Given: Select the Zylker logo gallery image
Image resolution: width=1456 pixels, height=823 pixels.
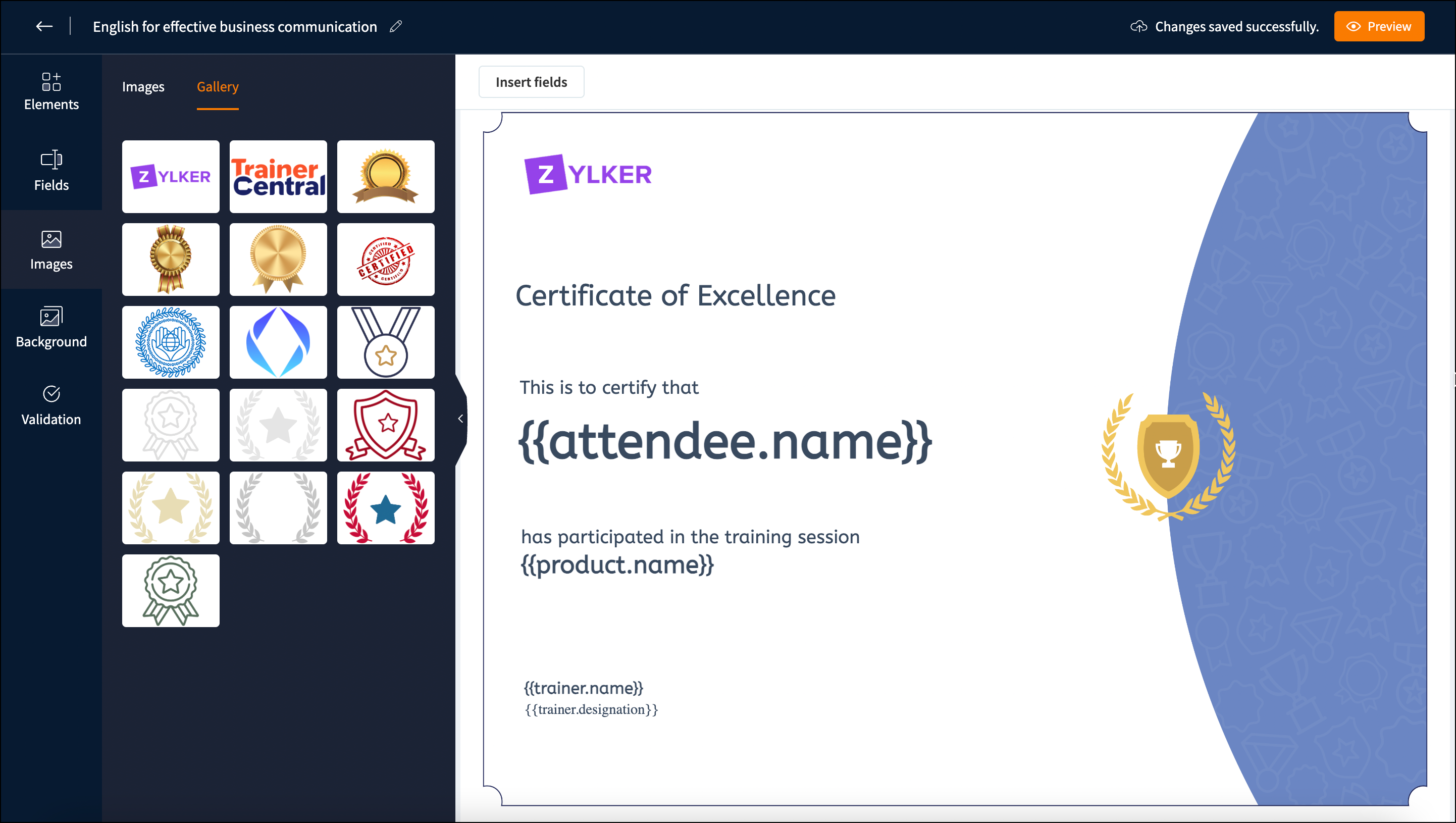Looking at the screenshot, I should click(171, 176).
